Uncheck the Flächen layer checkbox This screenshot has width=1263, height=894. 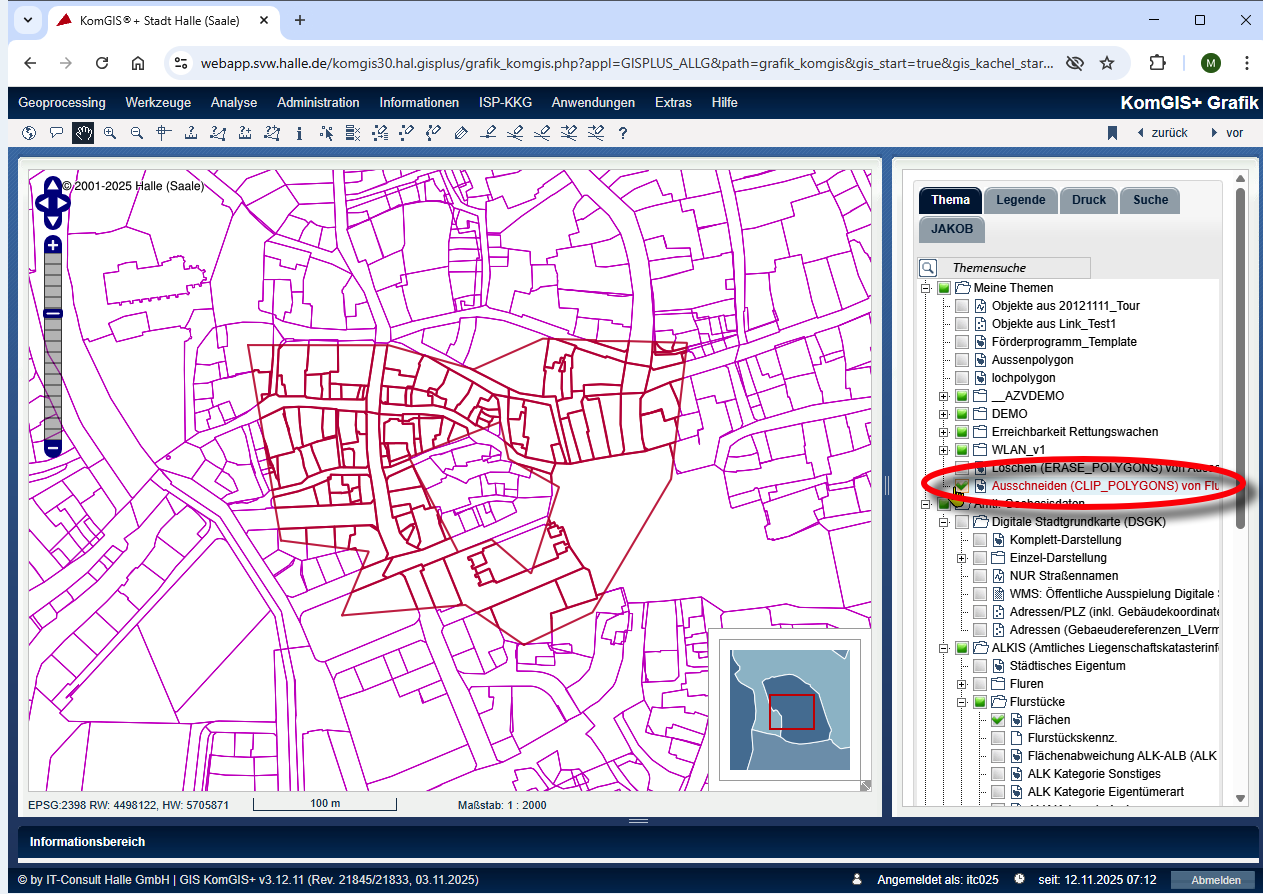click(x=997, y=720)
